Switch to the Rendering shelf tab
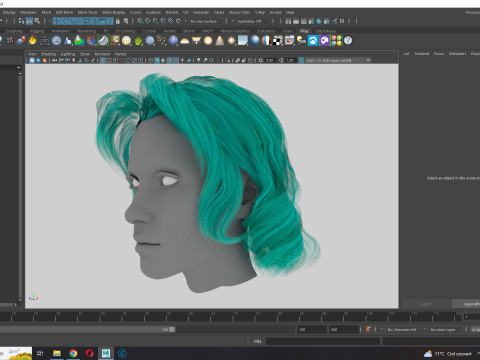The image size is (480, 360). point(87,31)
